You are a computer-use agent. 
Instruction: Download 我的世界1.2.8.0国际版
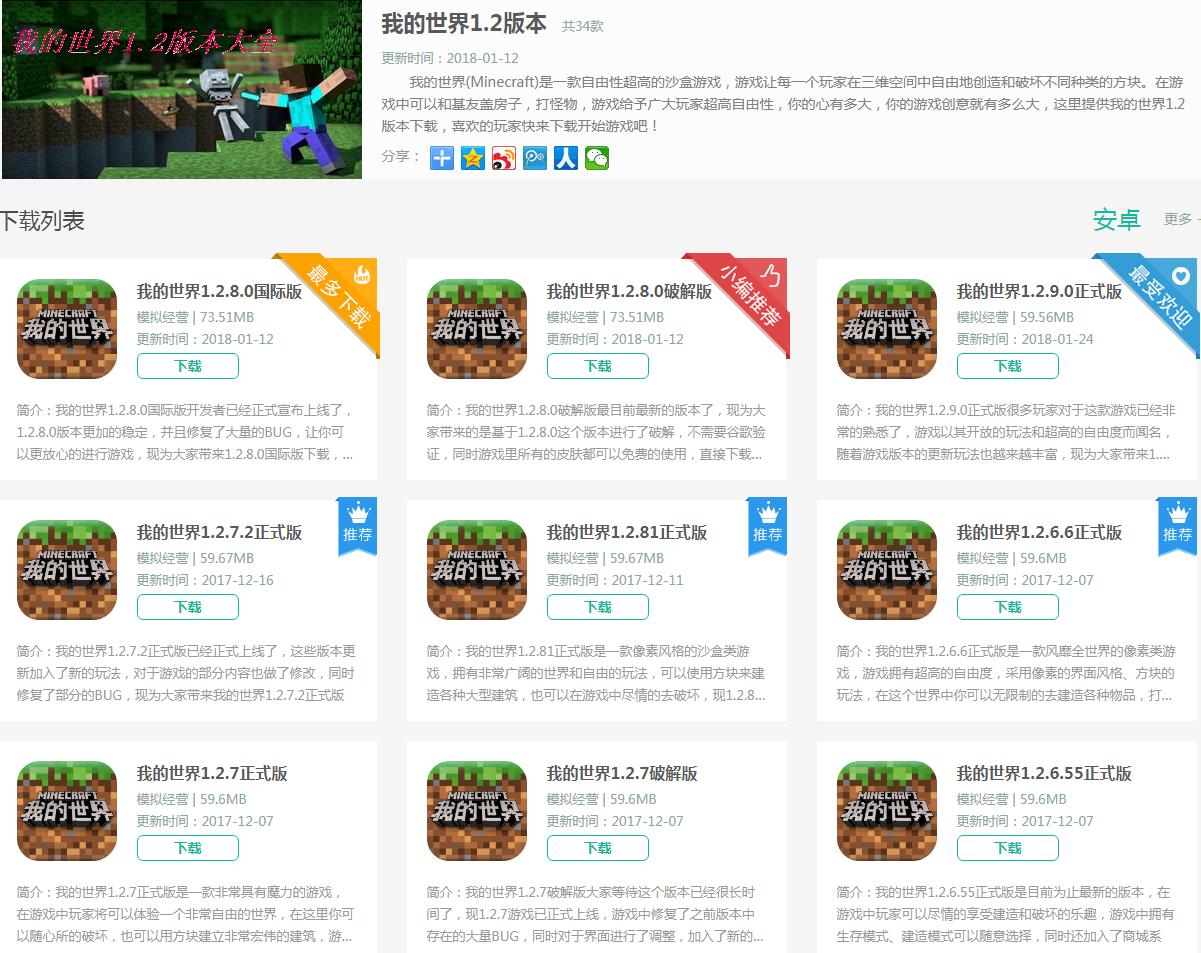tap(188, 366)
